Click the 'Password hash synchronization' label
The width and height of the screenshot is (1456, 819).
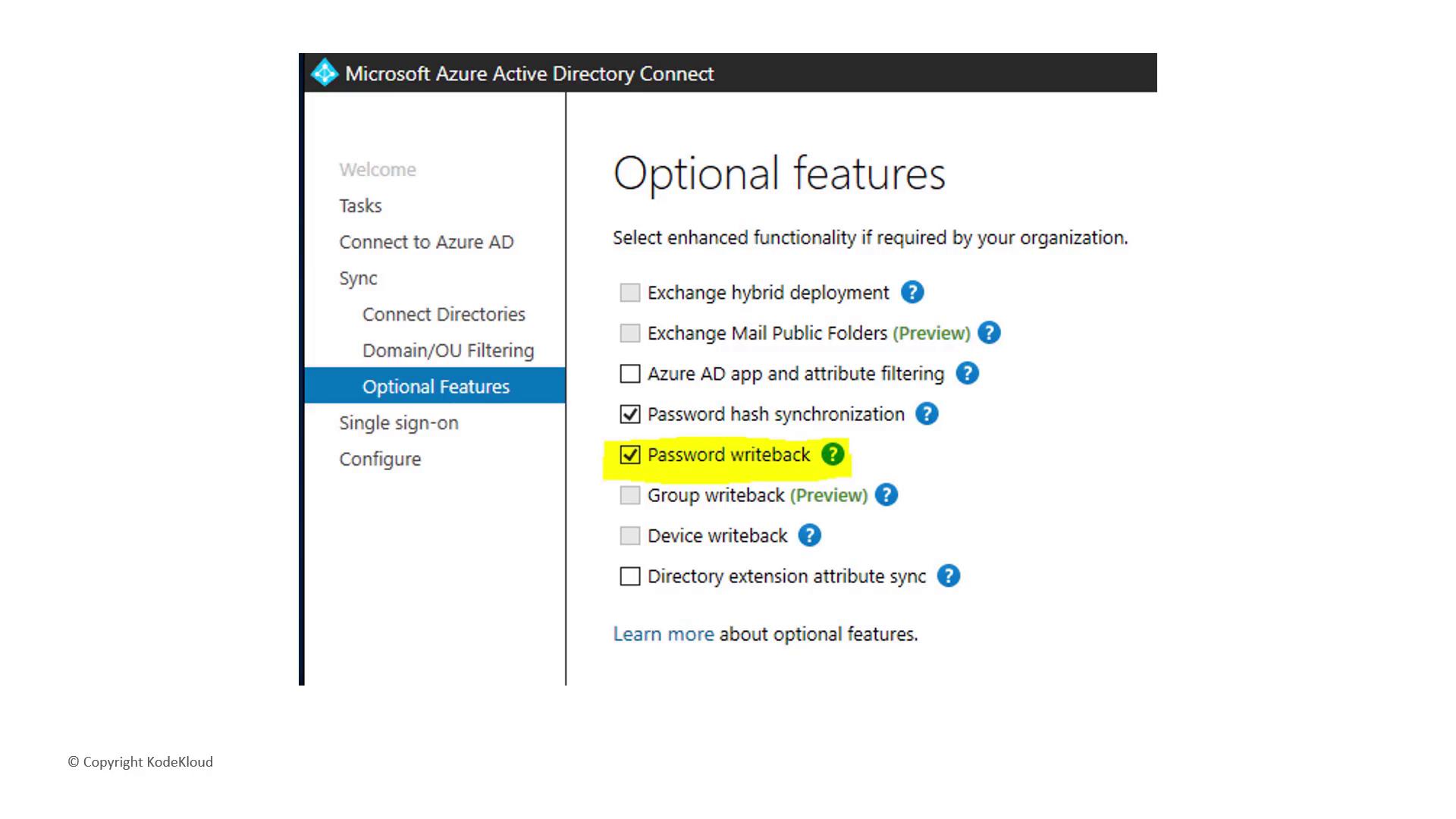pos(776,414)
